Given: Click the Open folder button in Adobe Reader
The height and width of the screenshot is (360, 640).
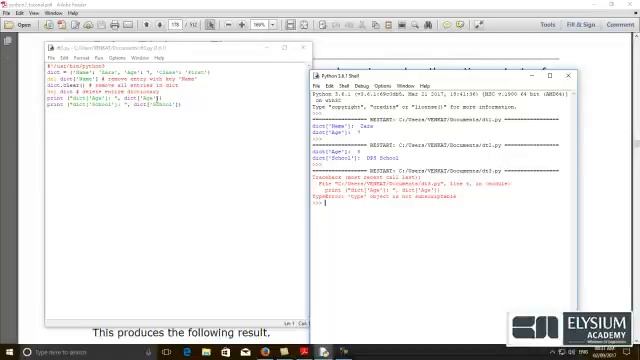Looking at the screenshot, I should pos(18,25).
